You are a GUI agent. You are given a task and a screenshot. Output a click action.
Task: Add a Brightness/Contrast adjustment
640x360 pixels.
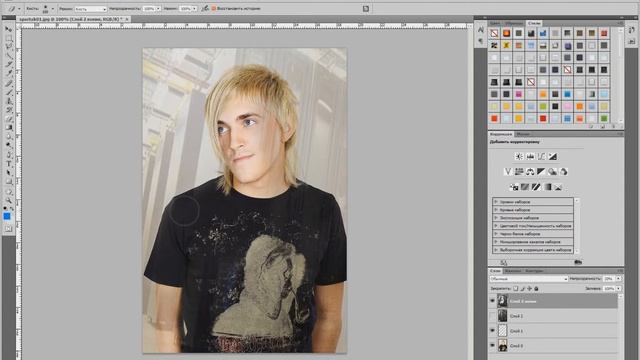519,156
